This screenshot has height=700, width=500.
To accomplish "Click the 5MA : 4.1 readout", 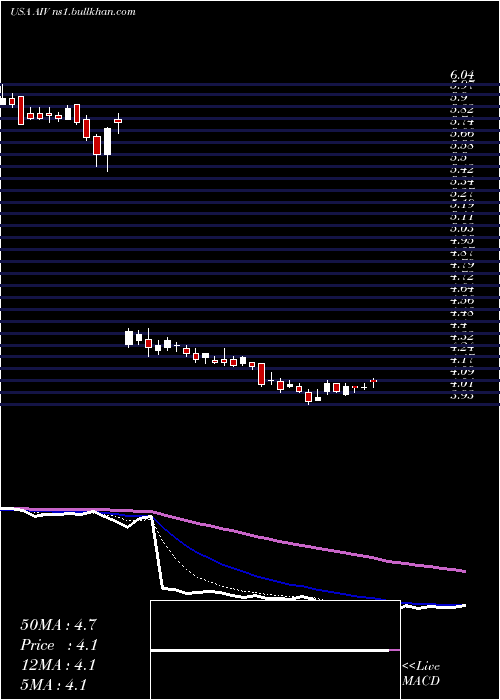I will [x=54, y=685].
